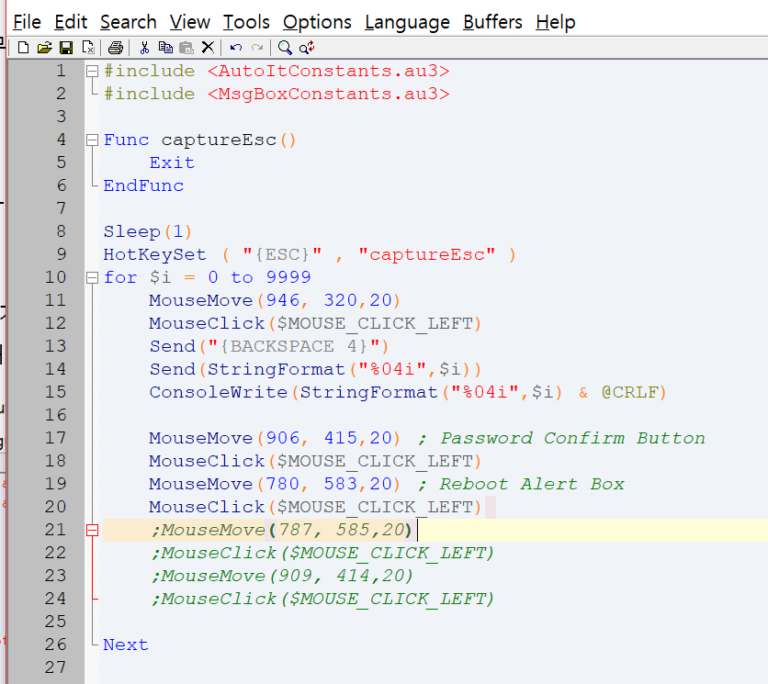Print the script using the printer icon

click(115, 47)
